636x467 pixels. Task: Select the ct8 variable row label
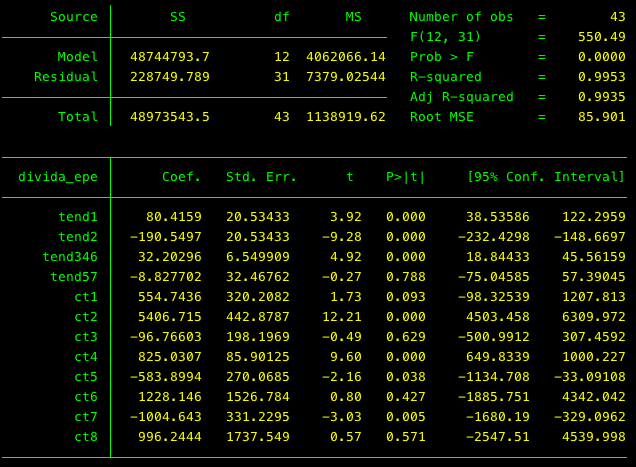tap(86, 437)
